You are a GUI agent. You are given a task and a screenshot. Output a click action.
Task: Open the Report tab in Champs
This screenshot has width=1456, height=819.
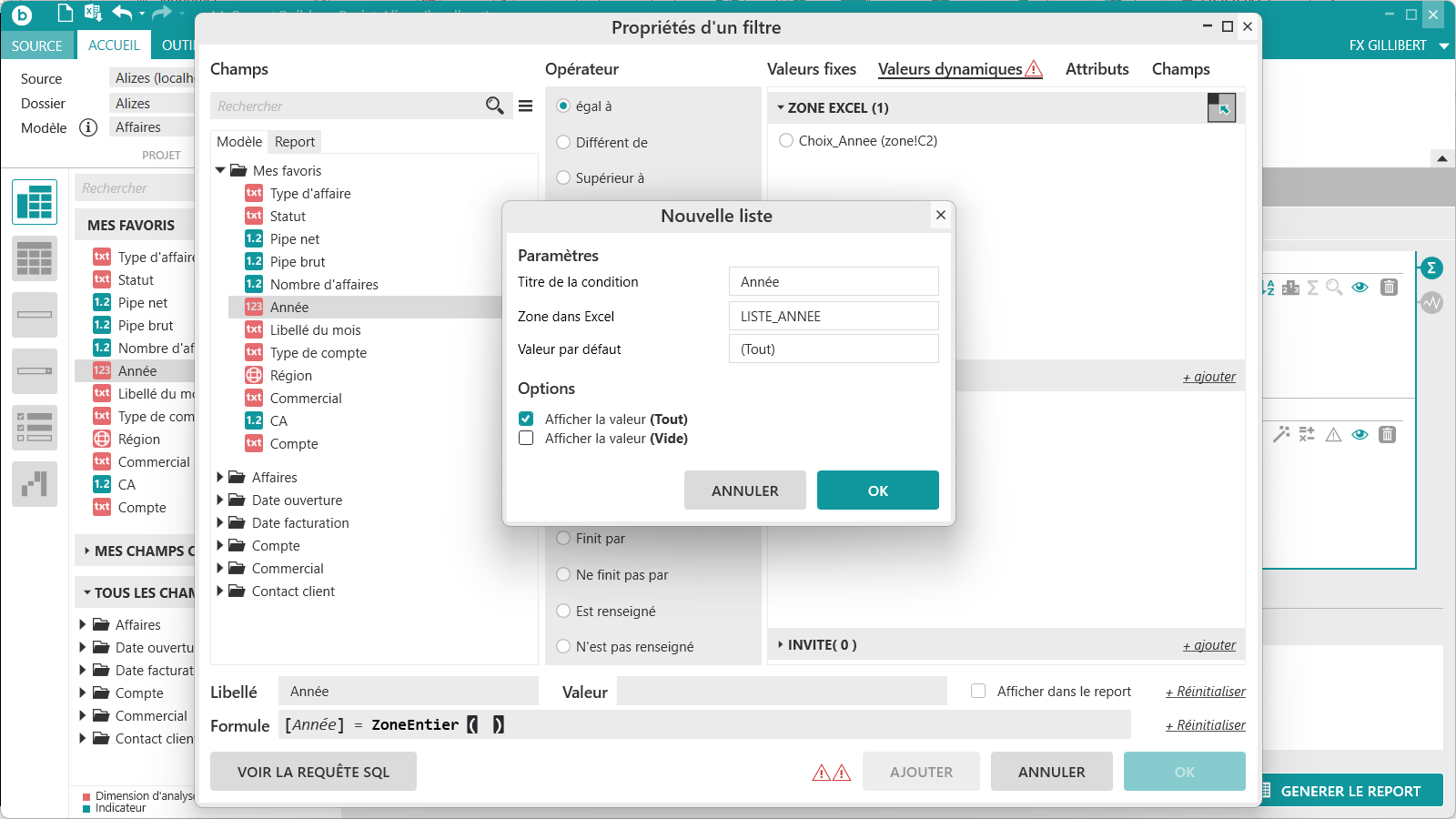click(294, 141)
